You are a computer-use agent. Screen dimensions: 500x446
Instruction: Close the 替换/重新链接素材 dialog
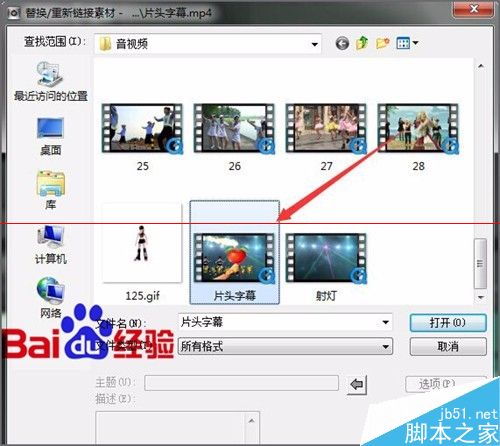click(x=473, y=9)
